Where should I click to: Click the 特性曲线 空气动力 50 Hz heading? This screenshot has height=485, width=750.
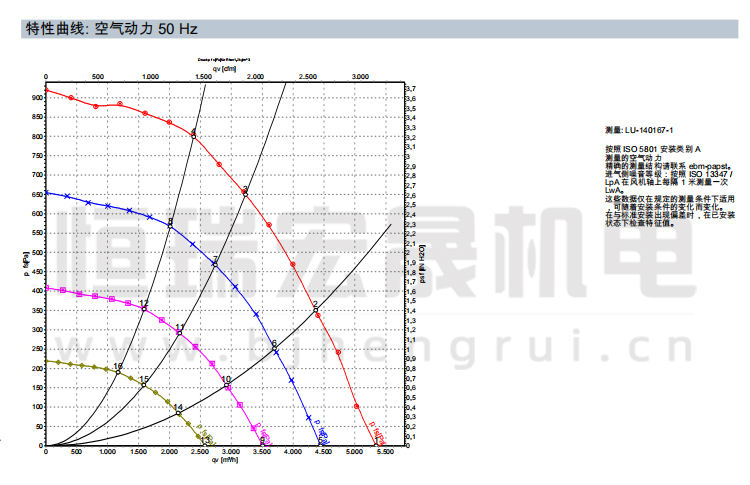pos(110,29)
